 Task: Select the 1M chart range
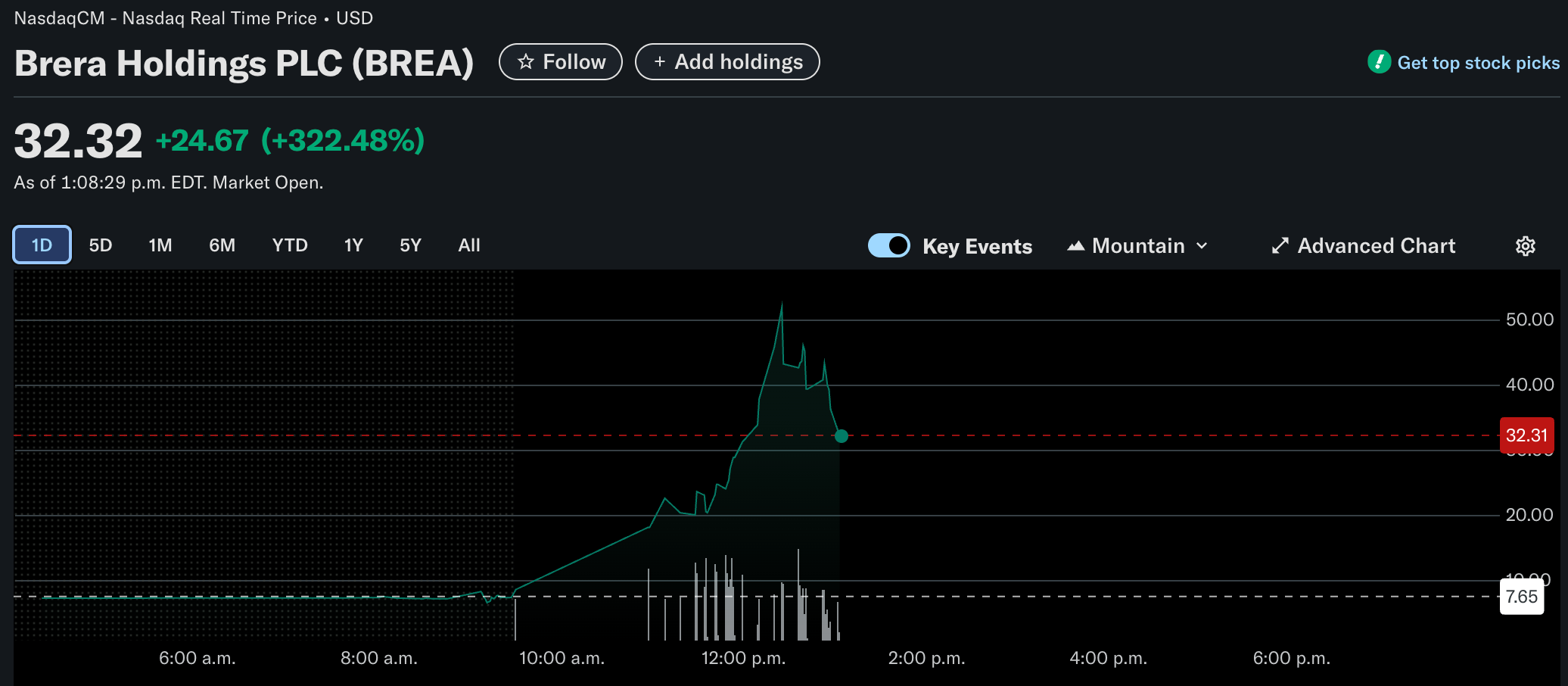pos(160,245)
